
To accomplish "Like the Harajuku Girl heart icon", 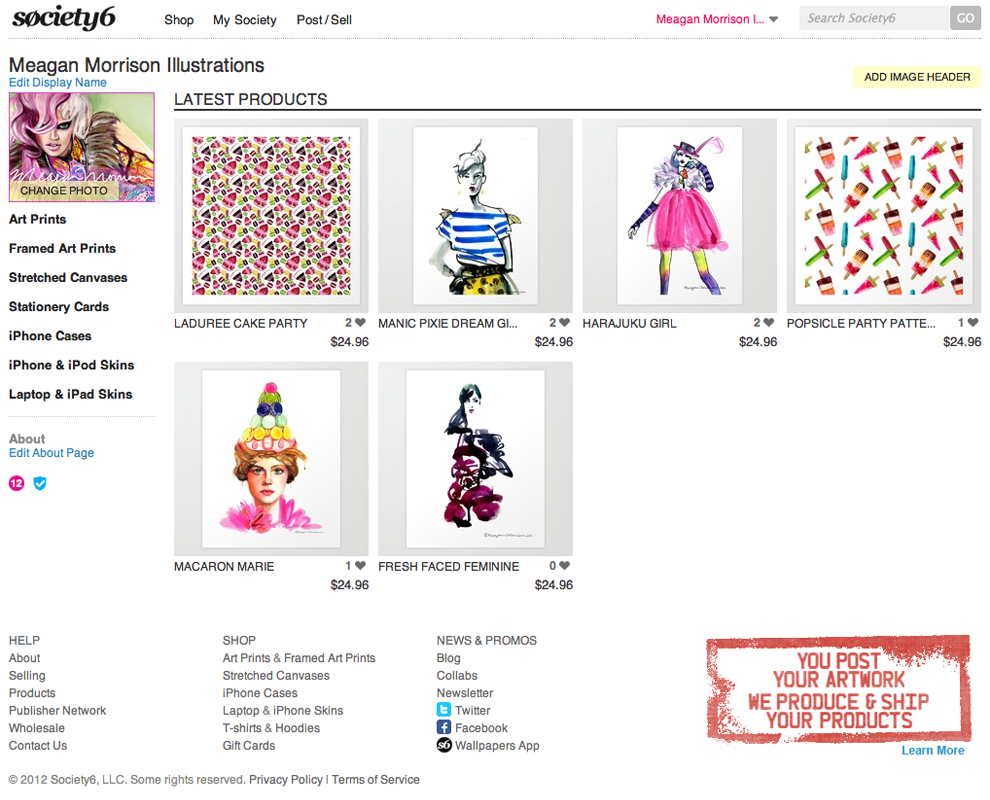I will pos(768,323).
